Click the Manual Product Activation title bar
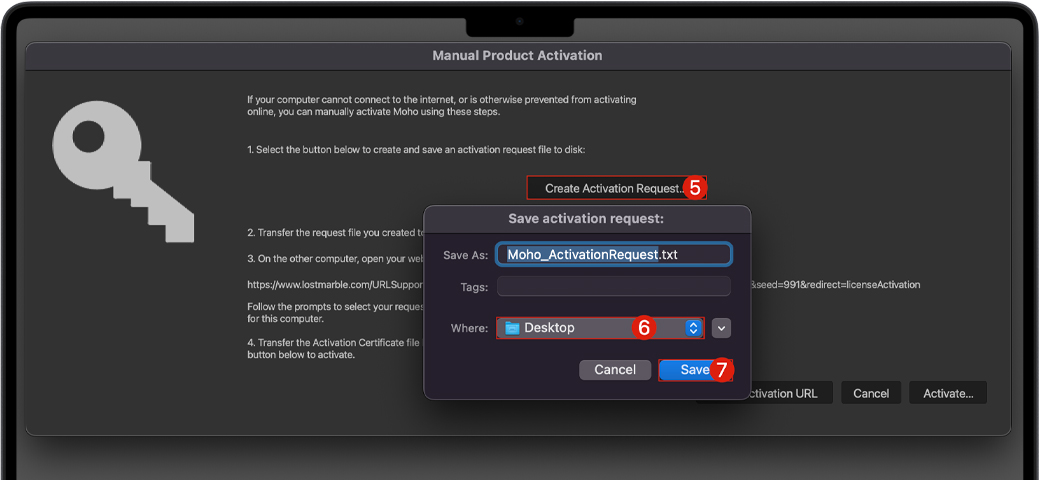Image resolution: width=1040 pixels, height=480 pixels. click(517, 56)
